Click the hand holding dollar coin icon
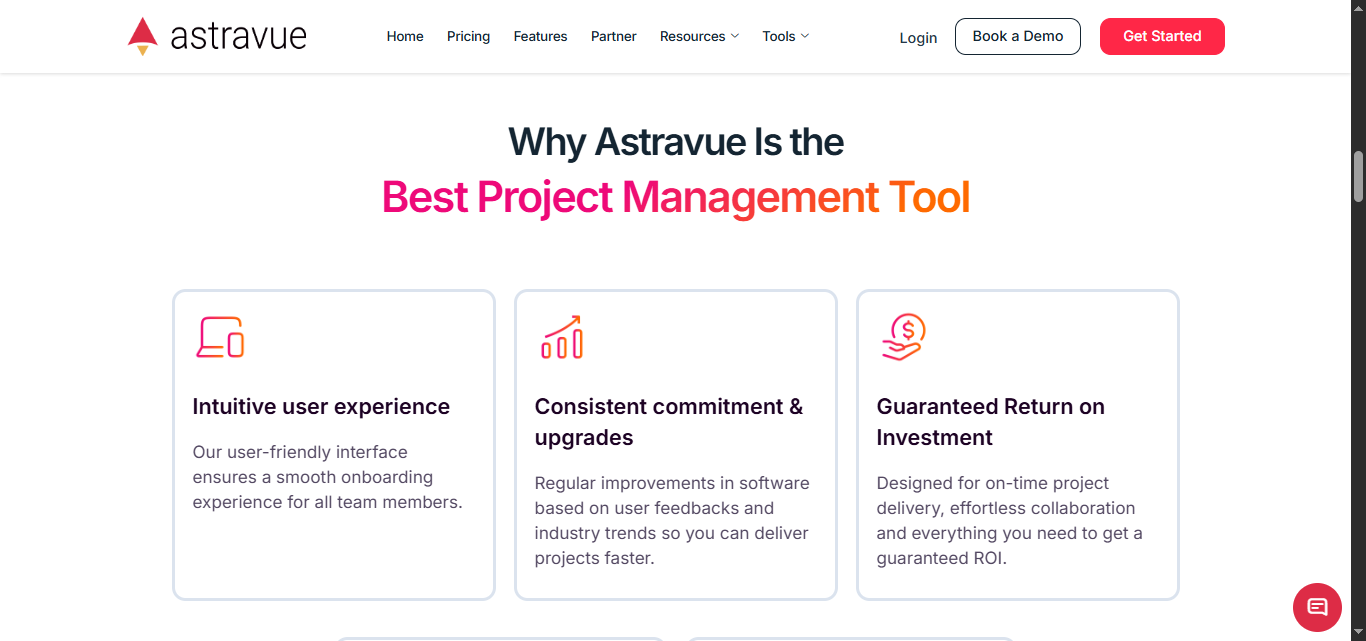This screenshot has height=641, width=1366. 903,337
